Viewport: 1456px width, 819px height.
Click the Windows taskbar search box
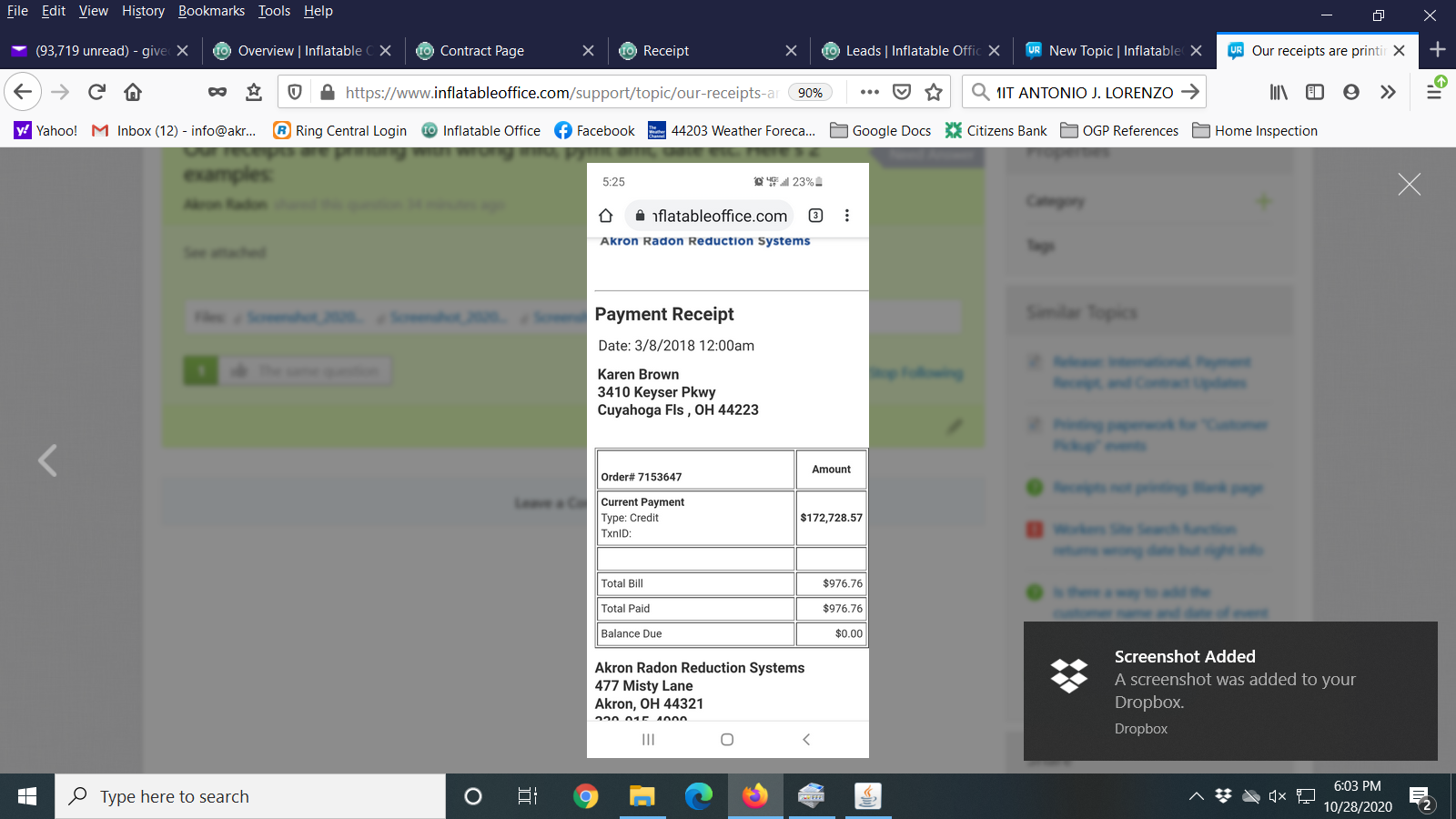250,796
